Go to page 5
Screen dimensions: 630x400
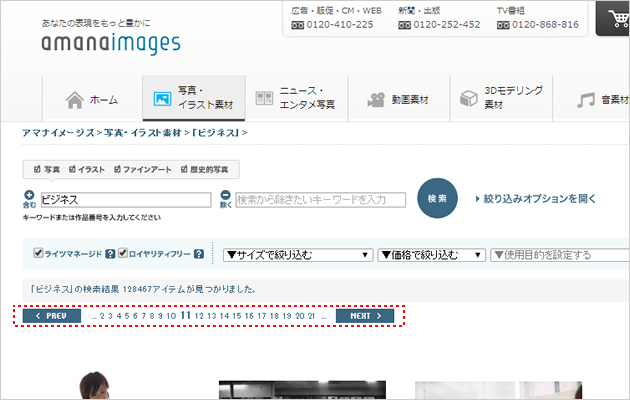(127, 316)
